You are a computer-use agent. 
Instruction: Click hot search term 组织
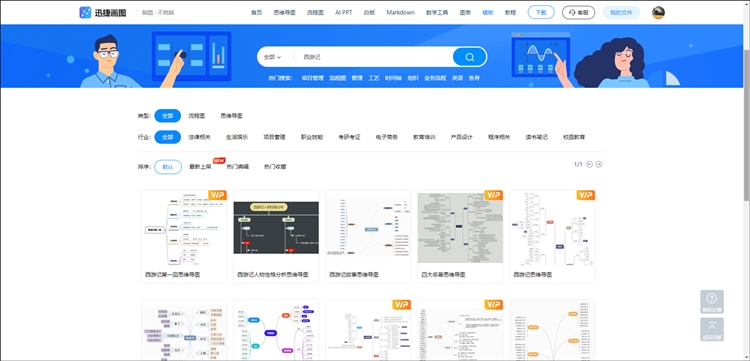coord(413,78)
